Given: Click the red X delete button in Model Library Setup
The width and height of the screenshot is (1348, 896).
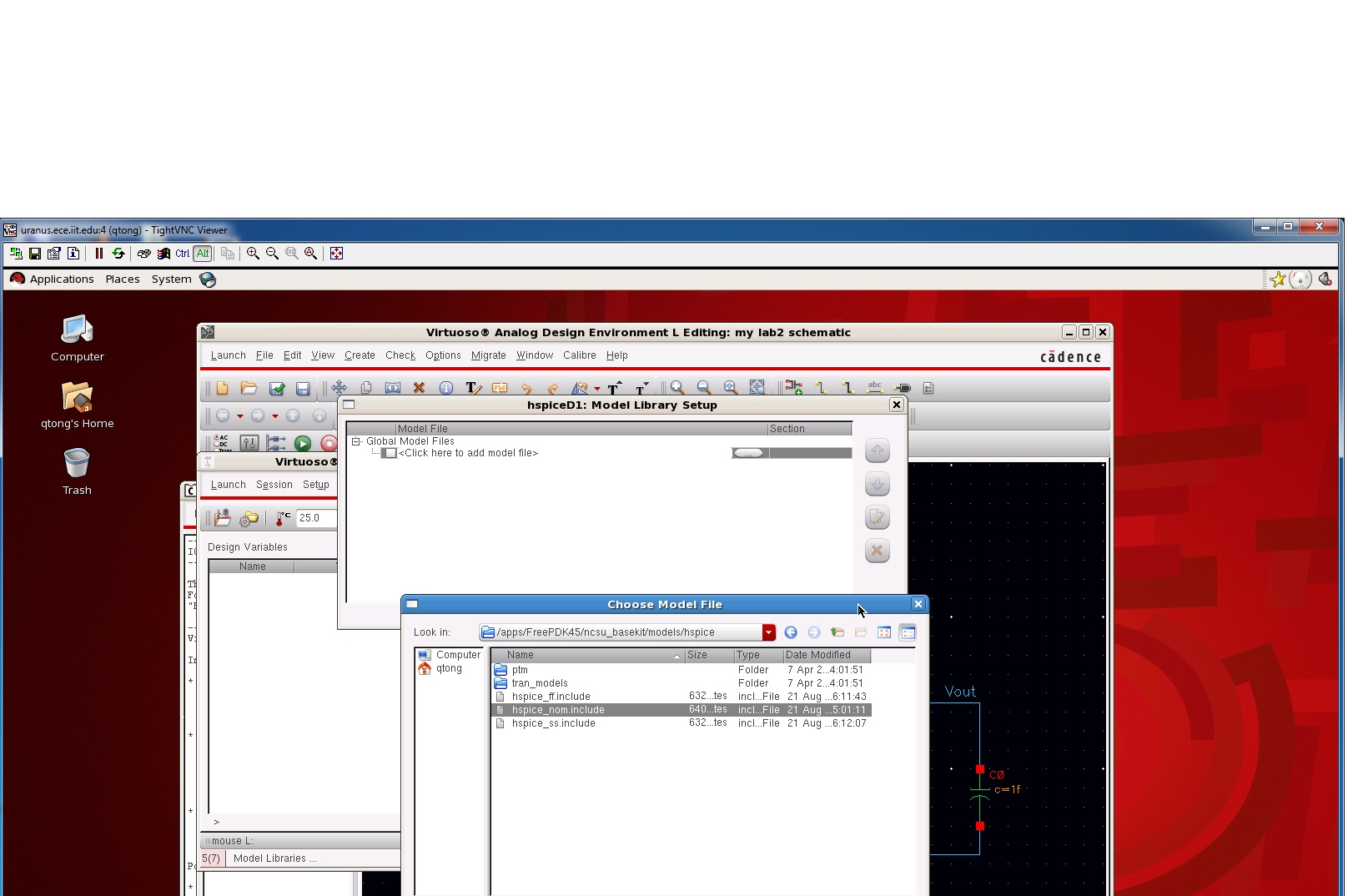Looking at the screenshot, I should pyautogui.click(x=877, y=551).
